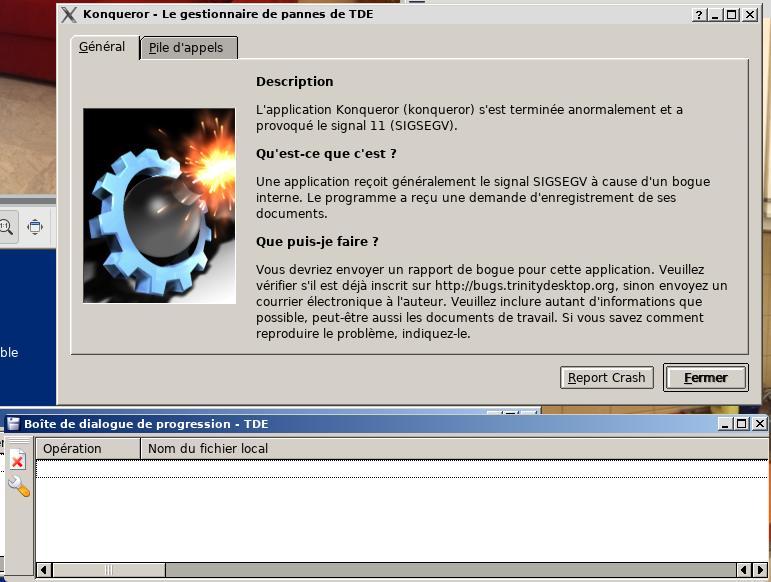Click the first empty row in progress list
The image size is (771, 582).
(402, 468)
